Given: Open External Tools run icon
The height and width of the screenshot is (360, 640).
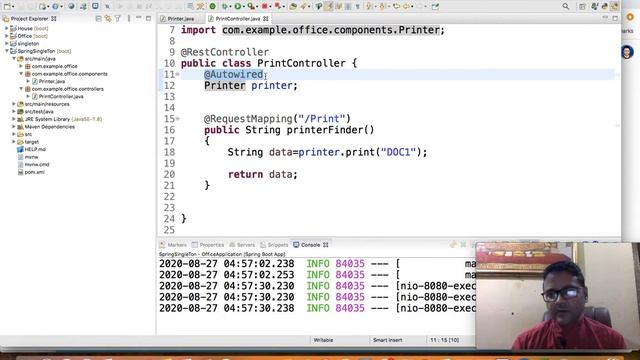Looking at the screenshot, I should (x=251, y=7).
